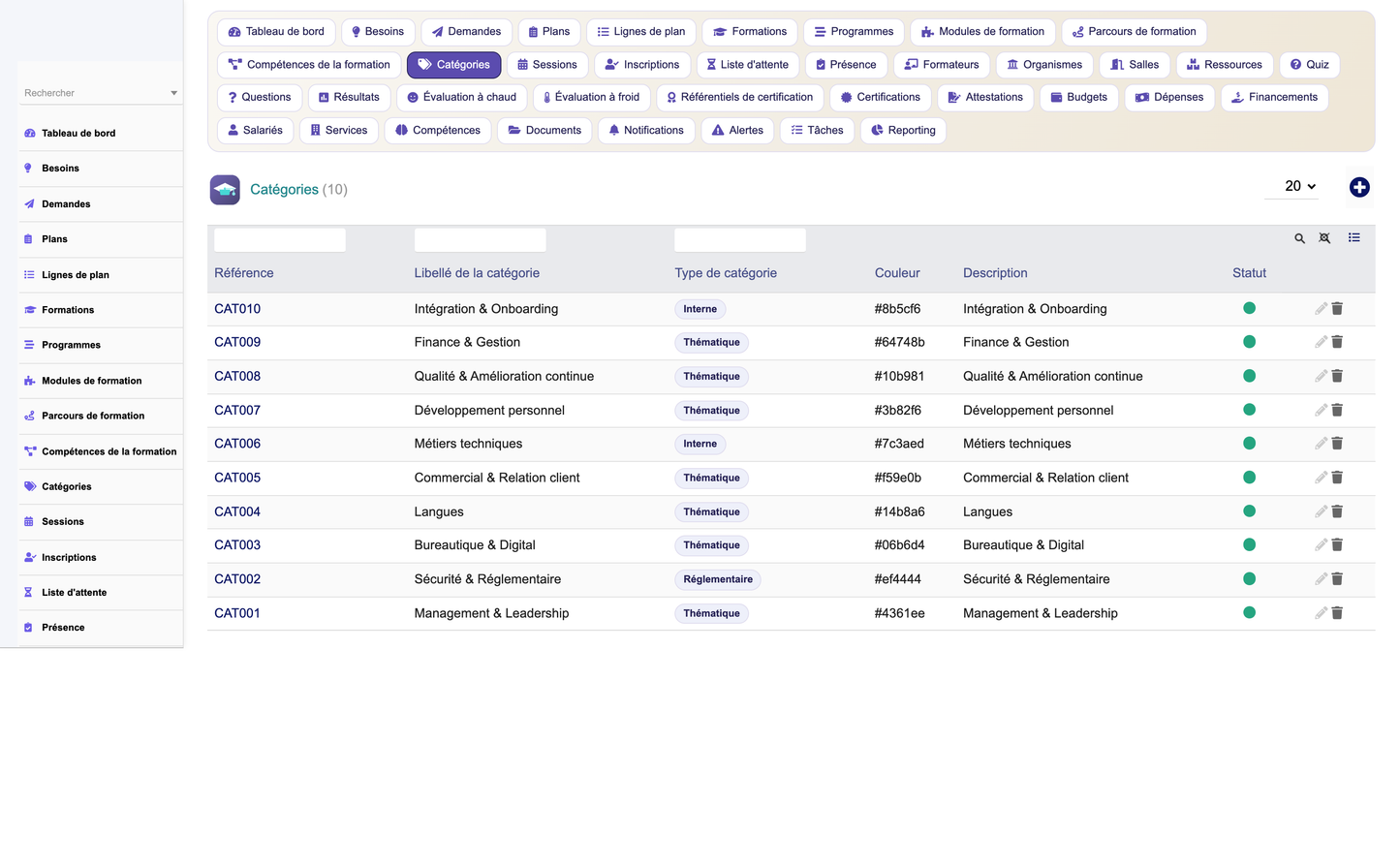This screenshot has width=1400, height=866.
Task: Click the Libellé de la catégorie filter field
Action: tap(481, 240)
